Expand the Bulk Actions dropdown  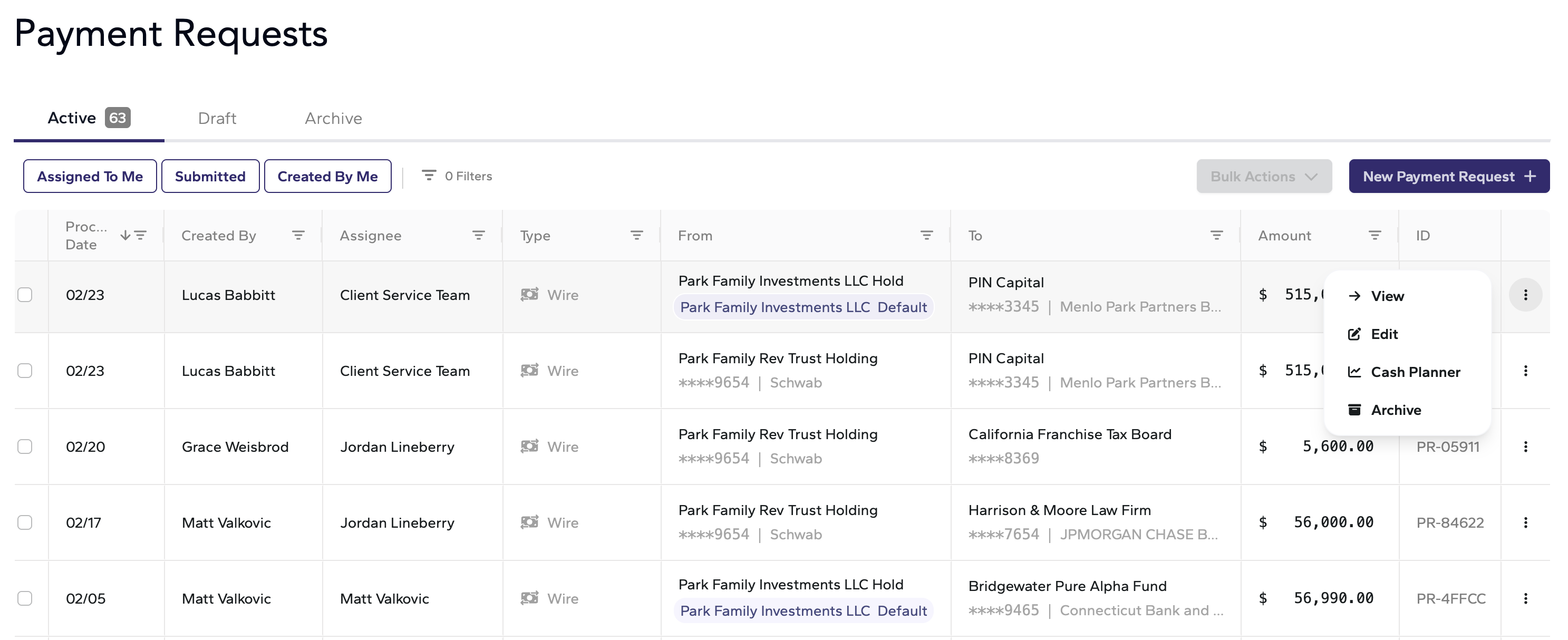(1263, 177)
